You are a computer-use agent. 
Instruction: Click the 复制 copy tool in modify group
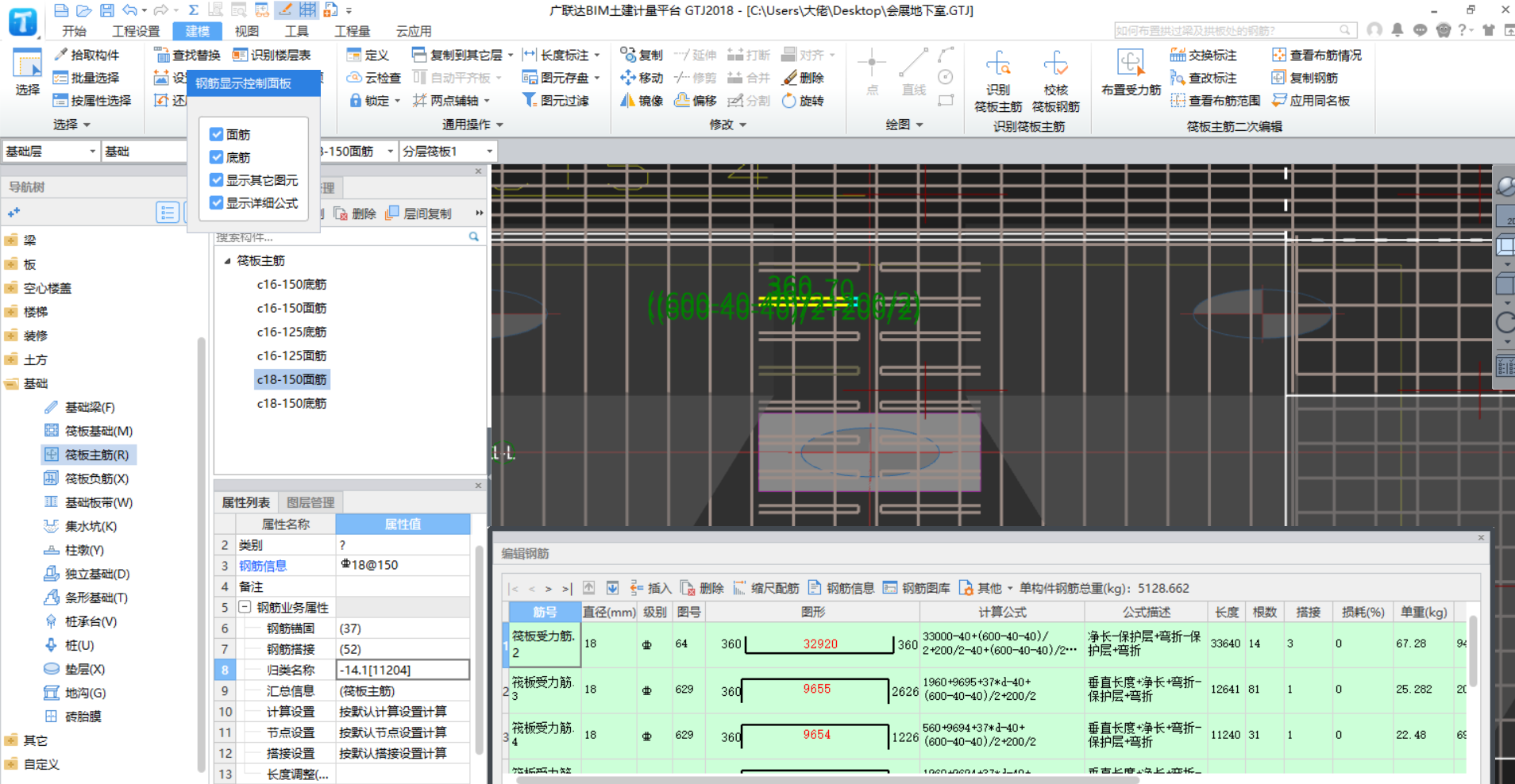642,55
